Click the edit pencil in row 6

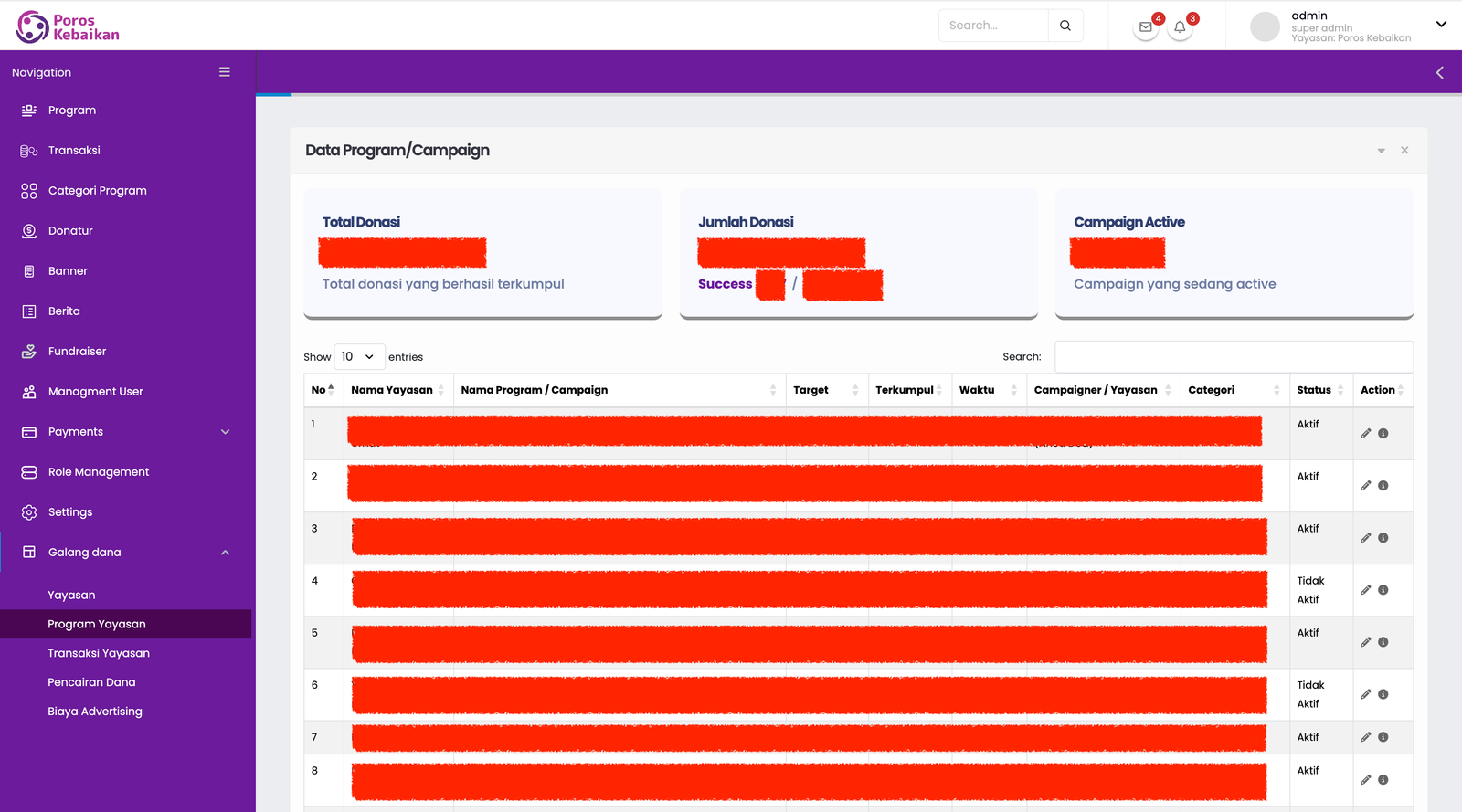[1366, 694]
